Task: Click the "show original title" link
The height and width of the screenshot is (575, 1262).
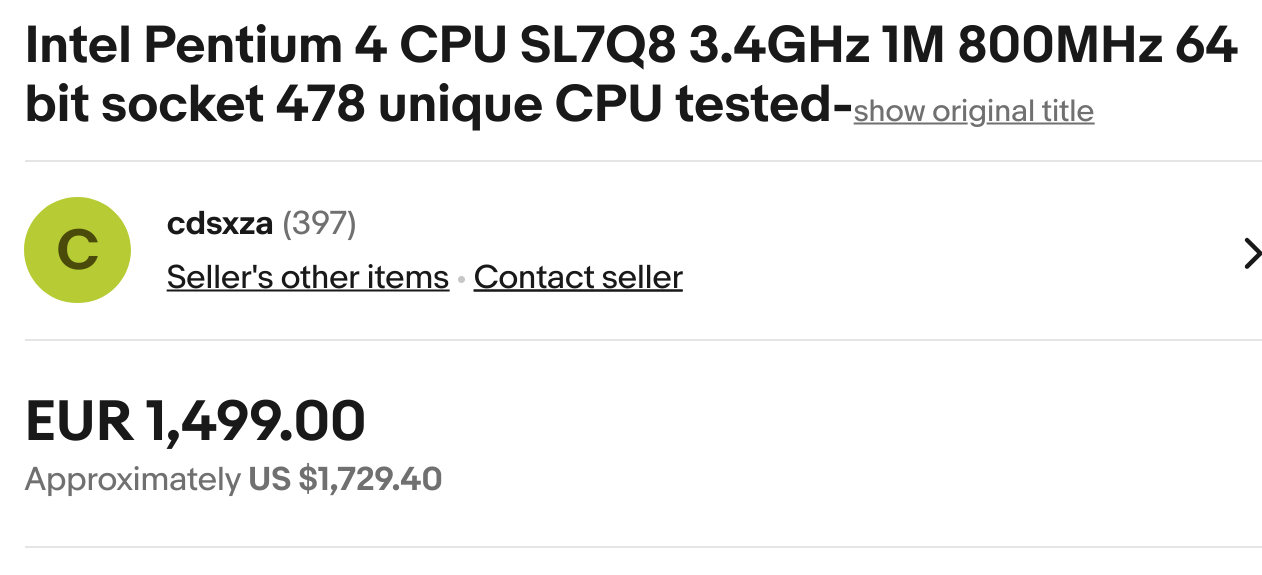Action: point(973,111)
